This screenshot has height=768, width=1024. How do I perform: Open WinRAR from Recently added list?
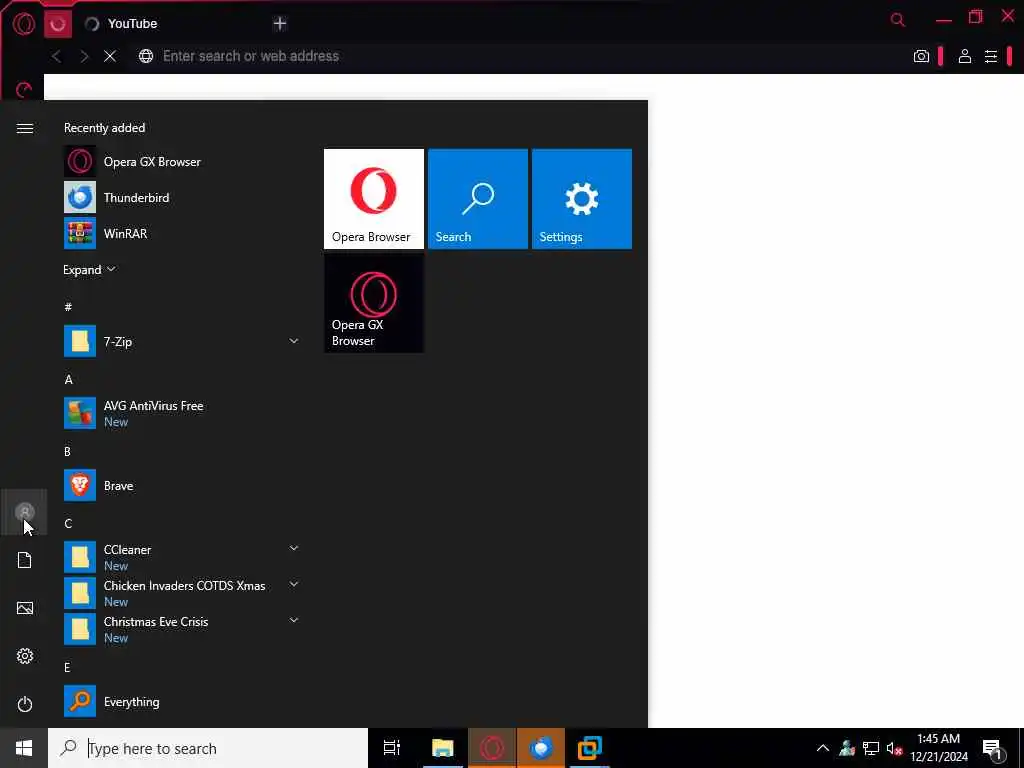183,233
